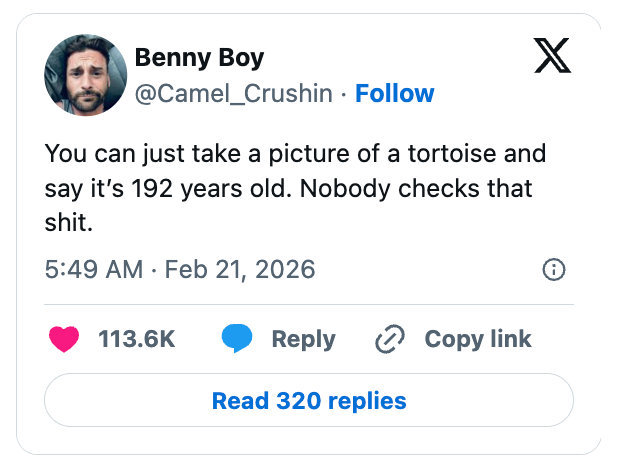Open the @Camel_Crushin handle link
Viewport: 620px width, 472px height.
[234, 94]
